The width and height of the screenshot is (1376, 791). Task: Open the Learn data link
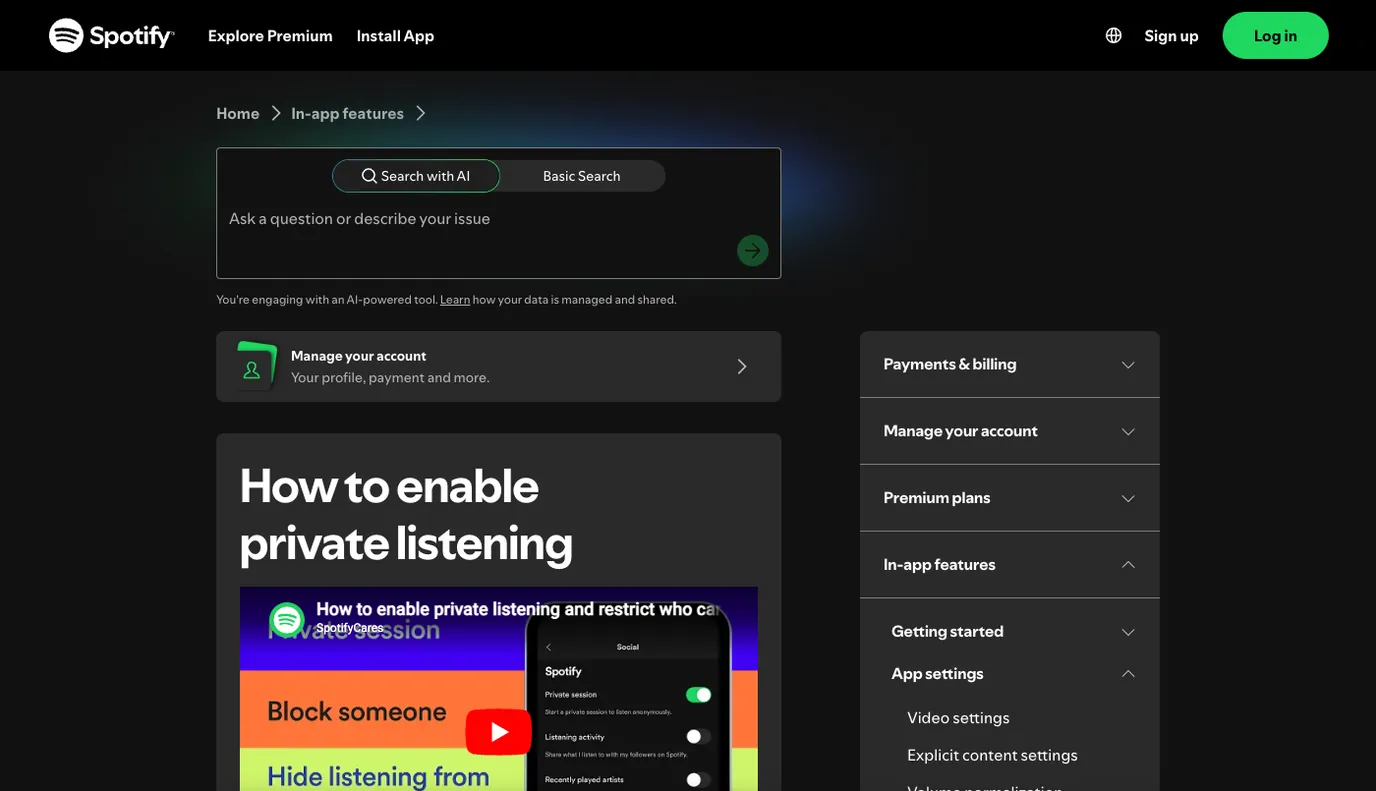[x=455, y=300]
